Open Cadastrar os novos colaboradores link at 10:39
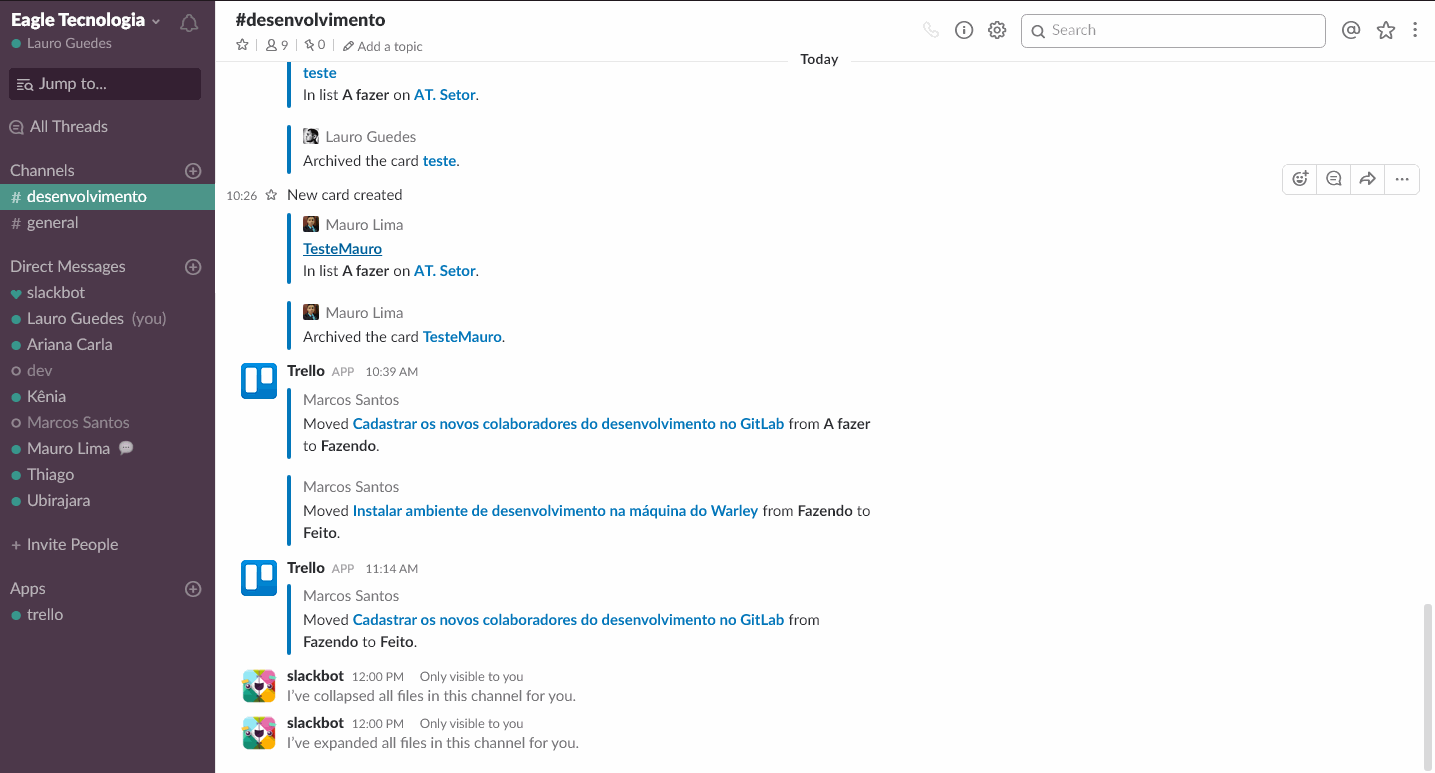The height and width of the screenshot is (773, 1435). click(568, 424)
